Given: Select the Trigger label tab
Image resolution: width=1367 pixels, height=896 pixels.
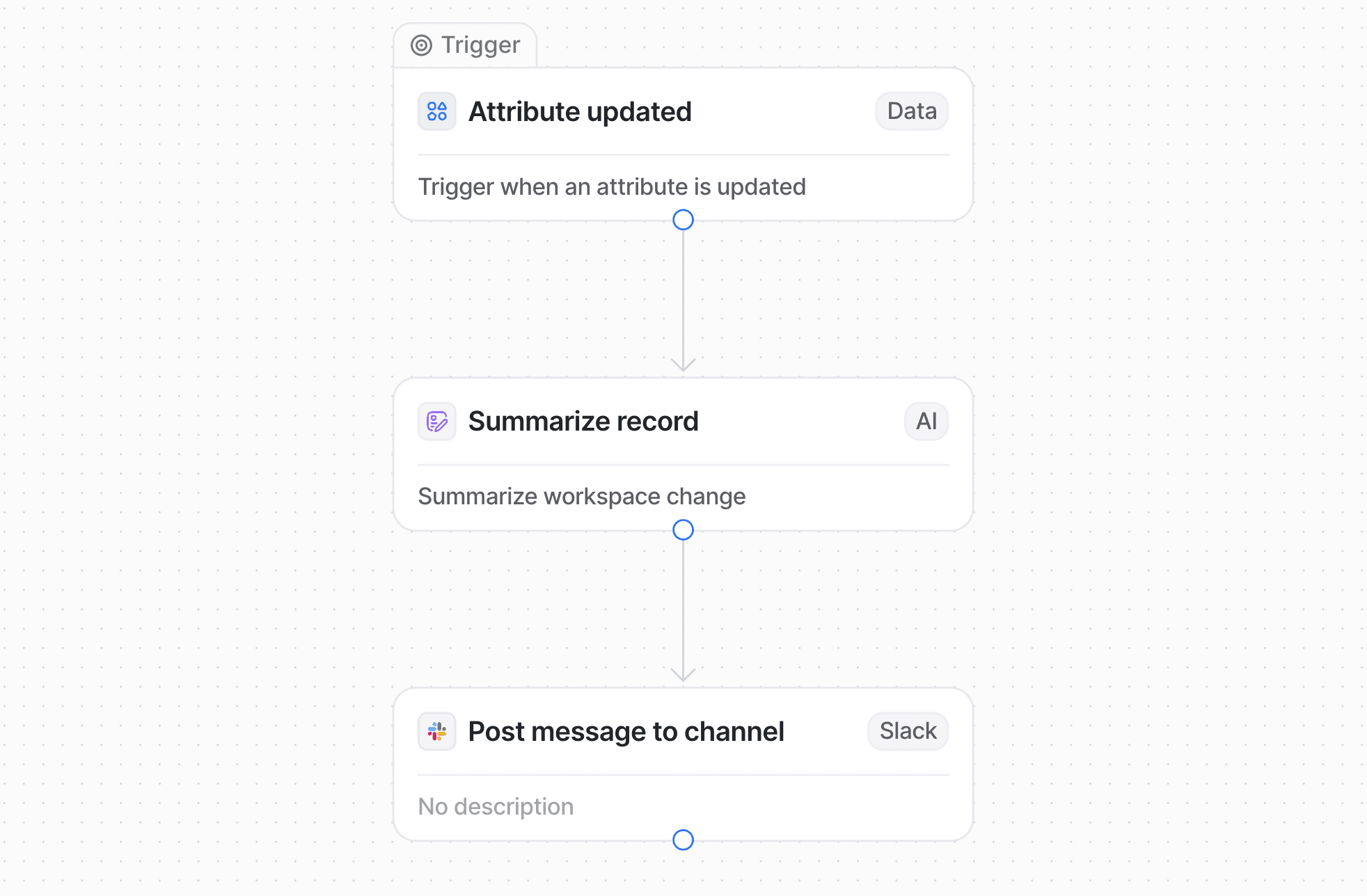Looking at the screenshot, I should click(464, 45).
